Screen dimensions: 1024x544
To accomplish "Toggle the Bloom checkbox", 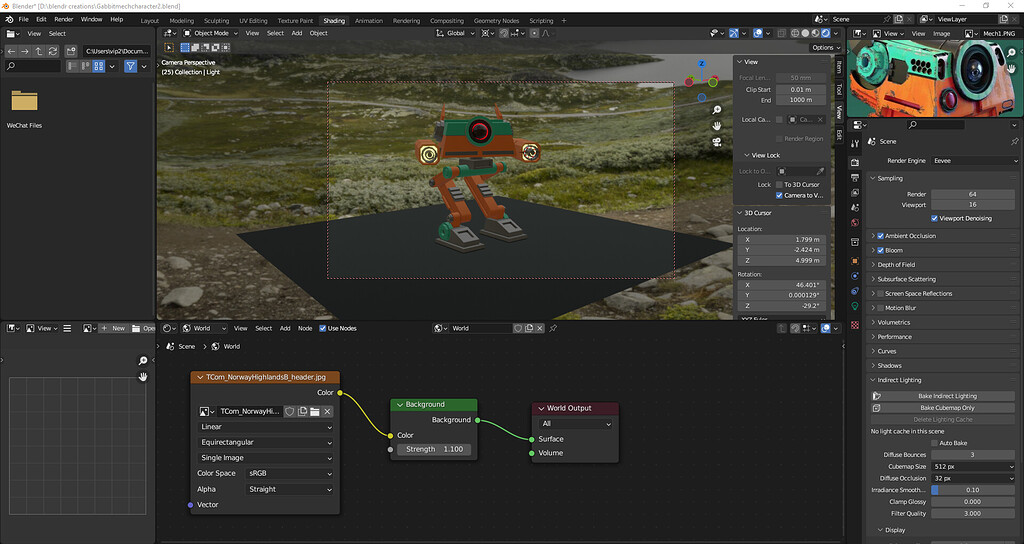I will (880, 250).
